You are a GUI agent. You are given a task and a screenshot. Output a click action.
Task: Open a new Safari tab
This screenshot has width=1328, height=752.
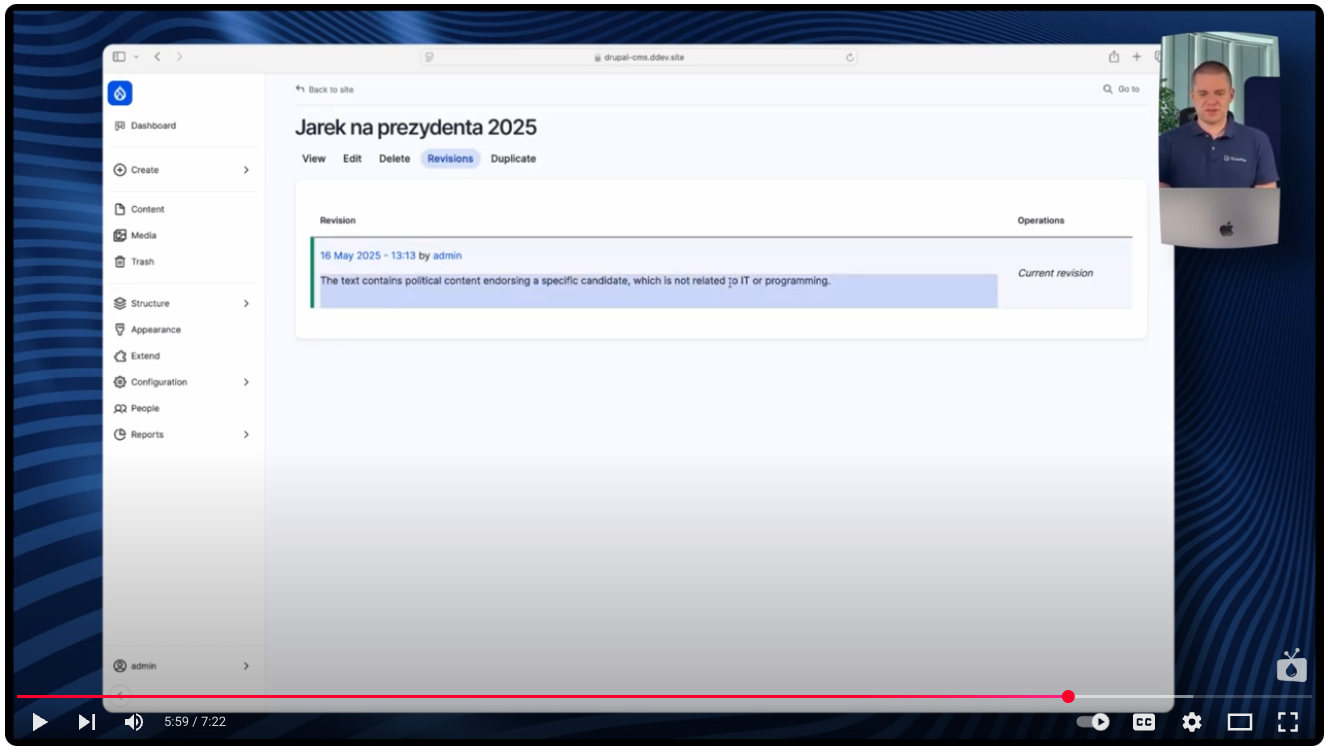(1136, 57)
